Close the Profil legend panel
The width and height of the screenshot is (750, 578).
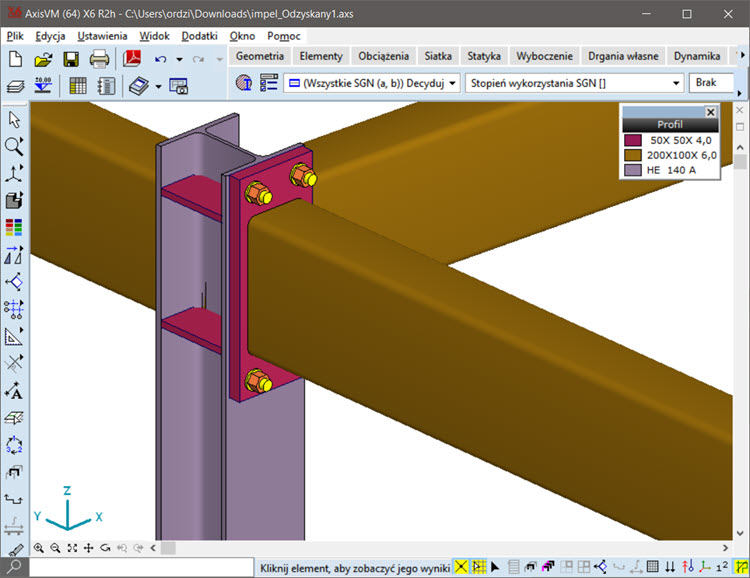[x=711, y=112]
